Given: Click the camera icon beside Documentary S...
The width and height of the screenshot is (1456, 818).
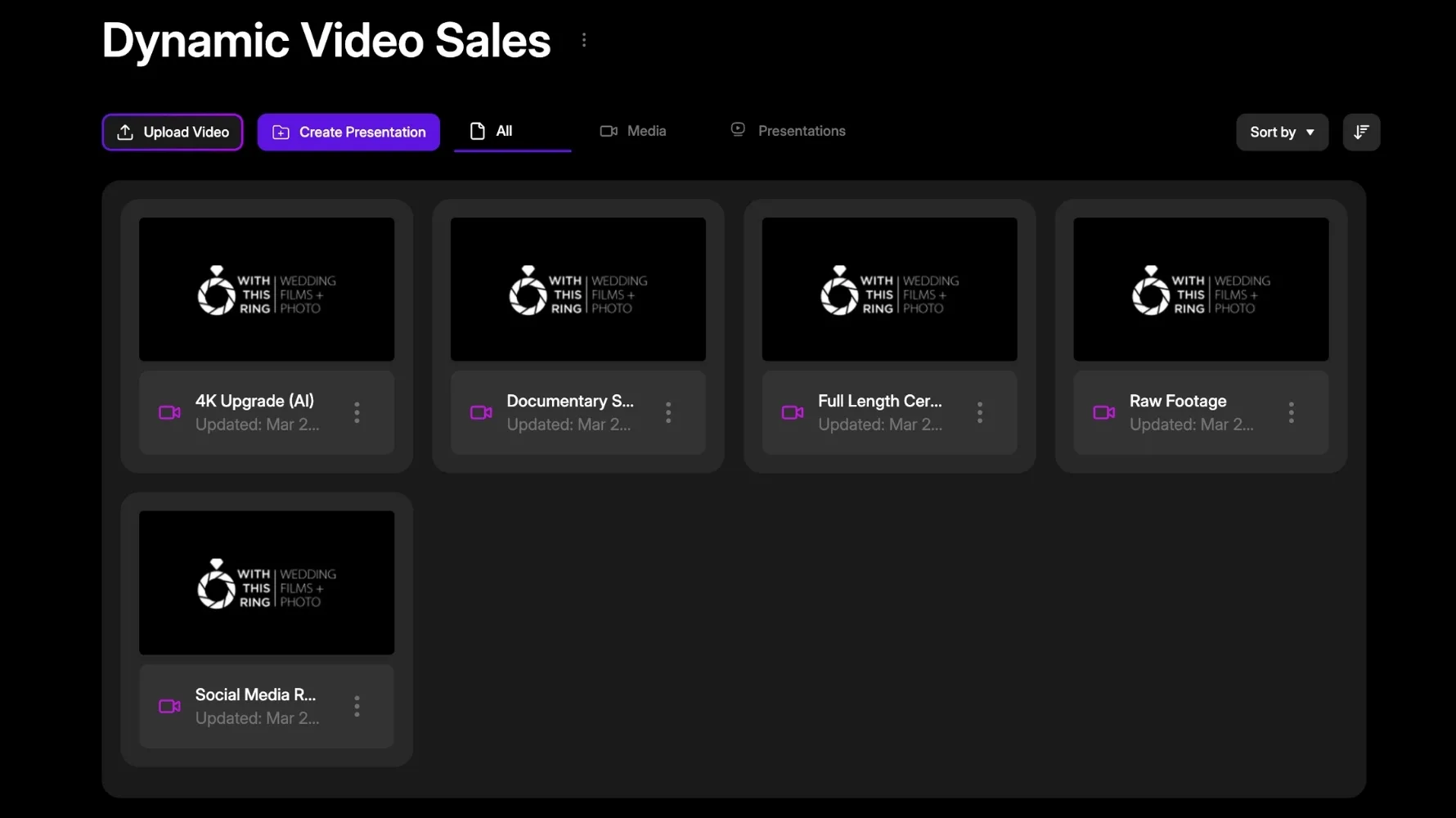Looking at the screenshot, I should point(481,412).
